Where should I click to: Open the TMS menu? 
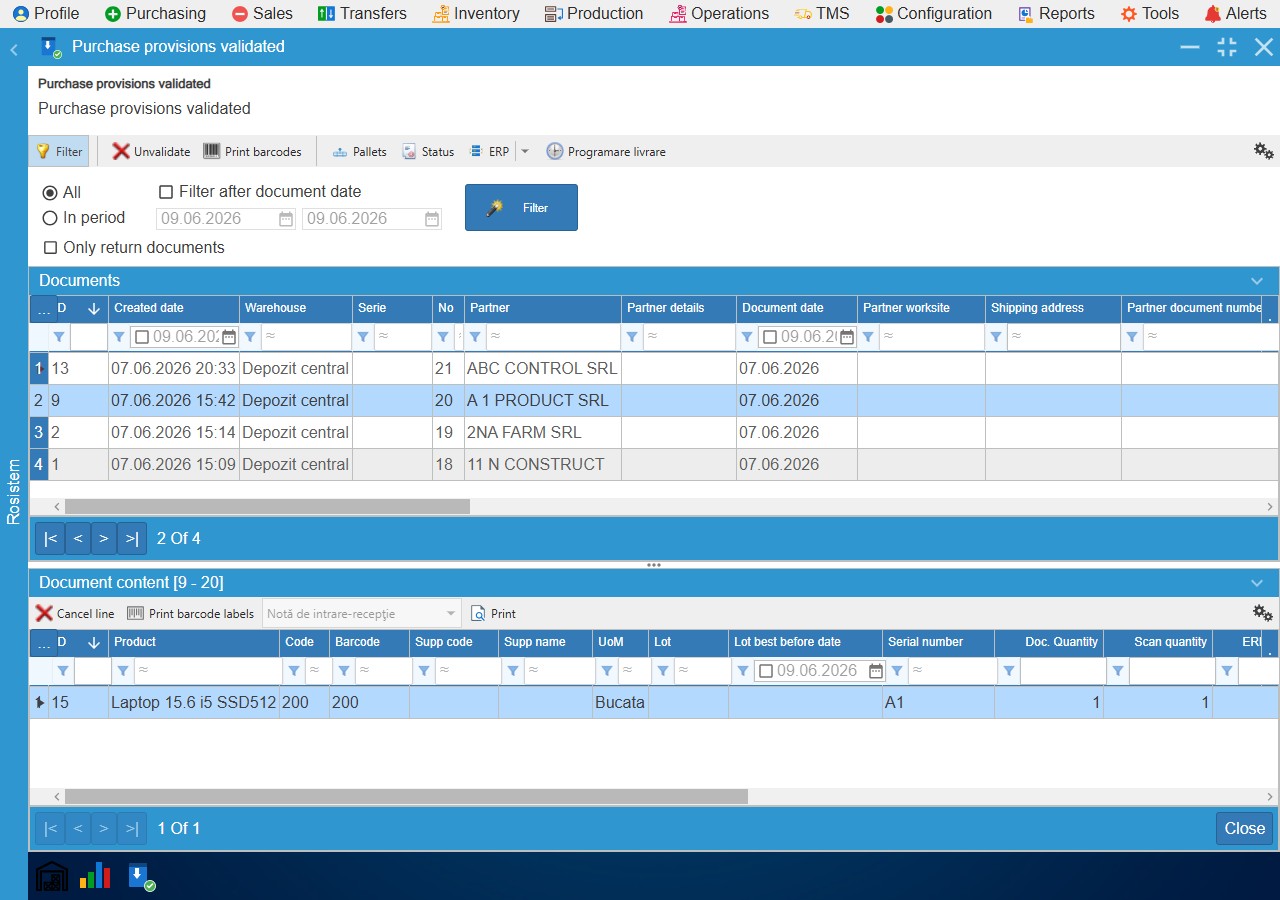(x=822, y=13)
